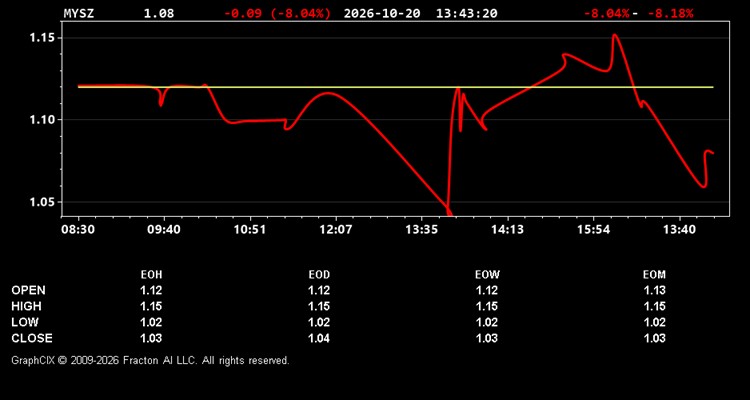Viewport: 750px width, 400px height.
Task: Click the HIGH row label
Action: point(26,306)
